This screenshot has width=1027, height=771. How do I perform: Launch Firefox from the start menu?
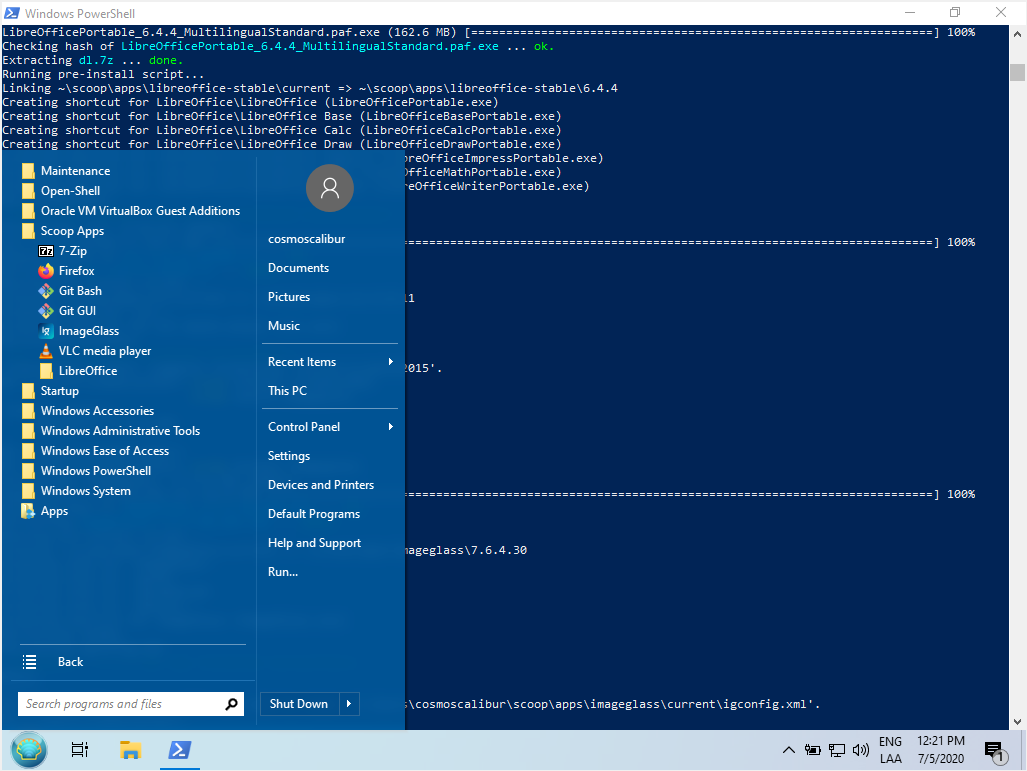[x=76, y=271]
